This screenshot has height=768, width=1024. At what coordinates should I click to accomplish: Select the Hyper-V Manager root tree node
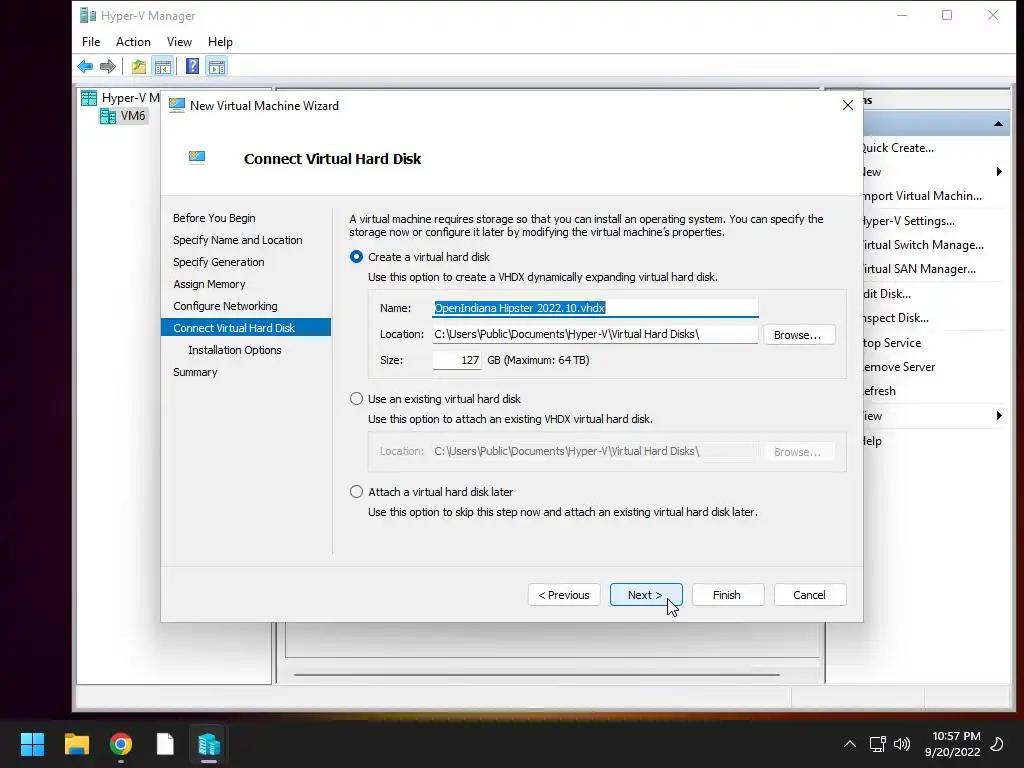[x=121, y=98]
